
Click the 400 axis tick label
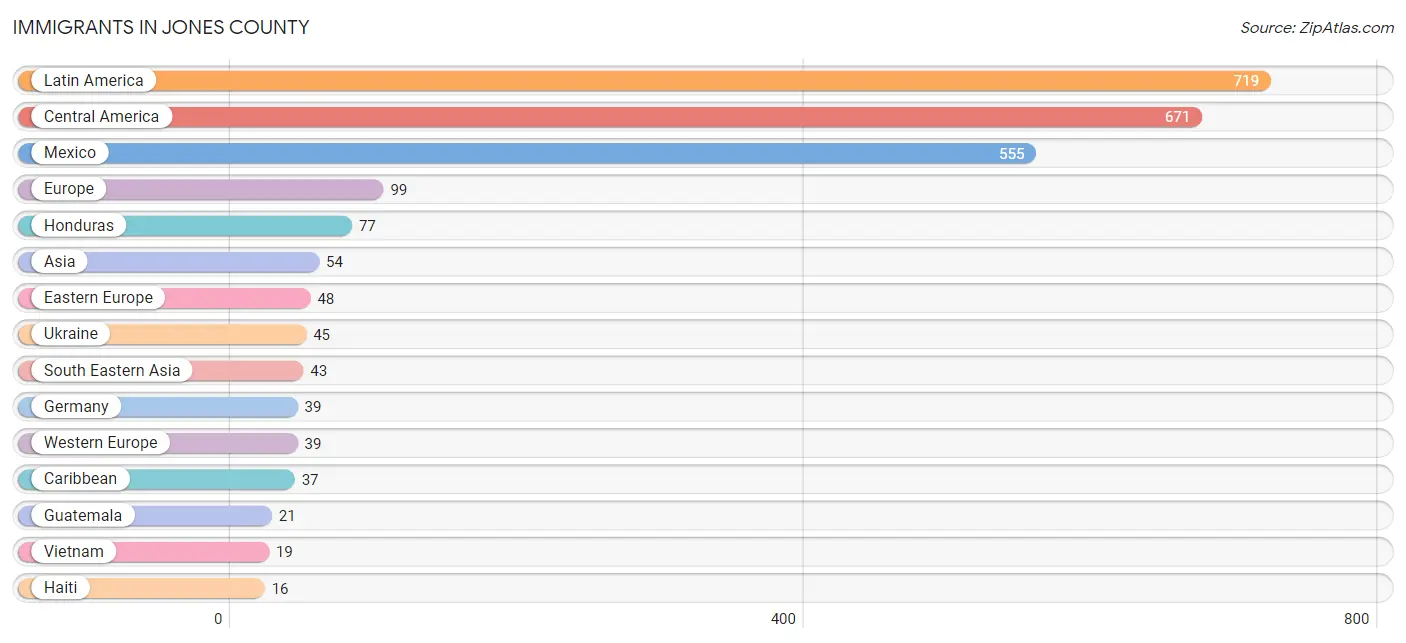[783, 619]
